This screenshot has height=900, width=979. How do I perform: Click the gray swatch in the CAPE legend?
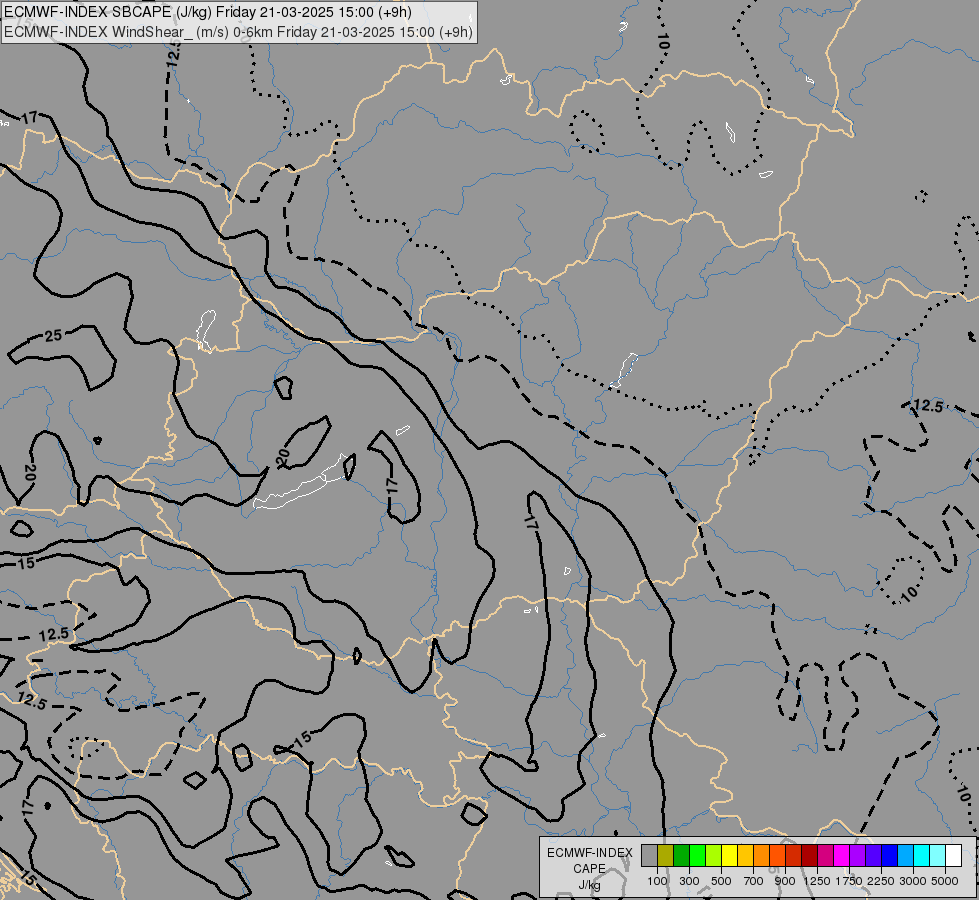tap(649, 855)
